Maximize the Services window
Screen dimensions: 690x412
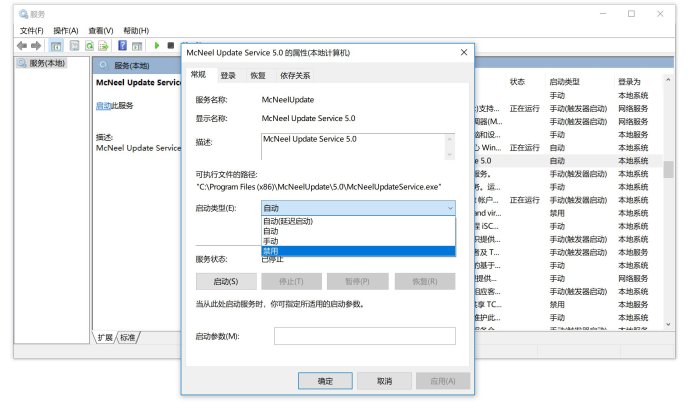pos(631,14)
